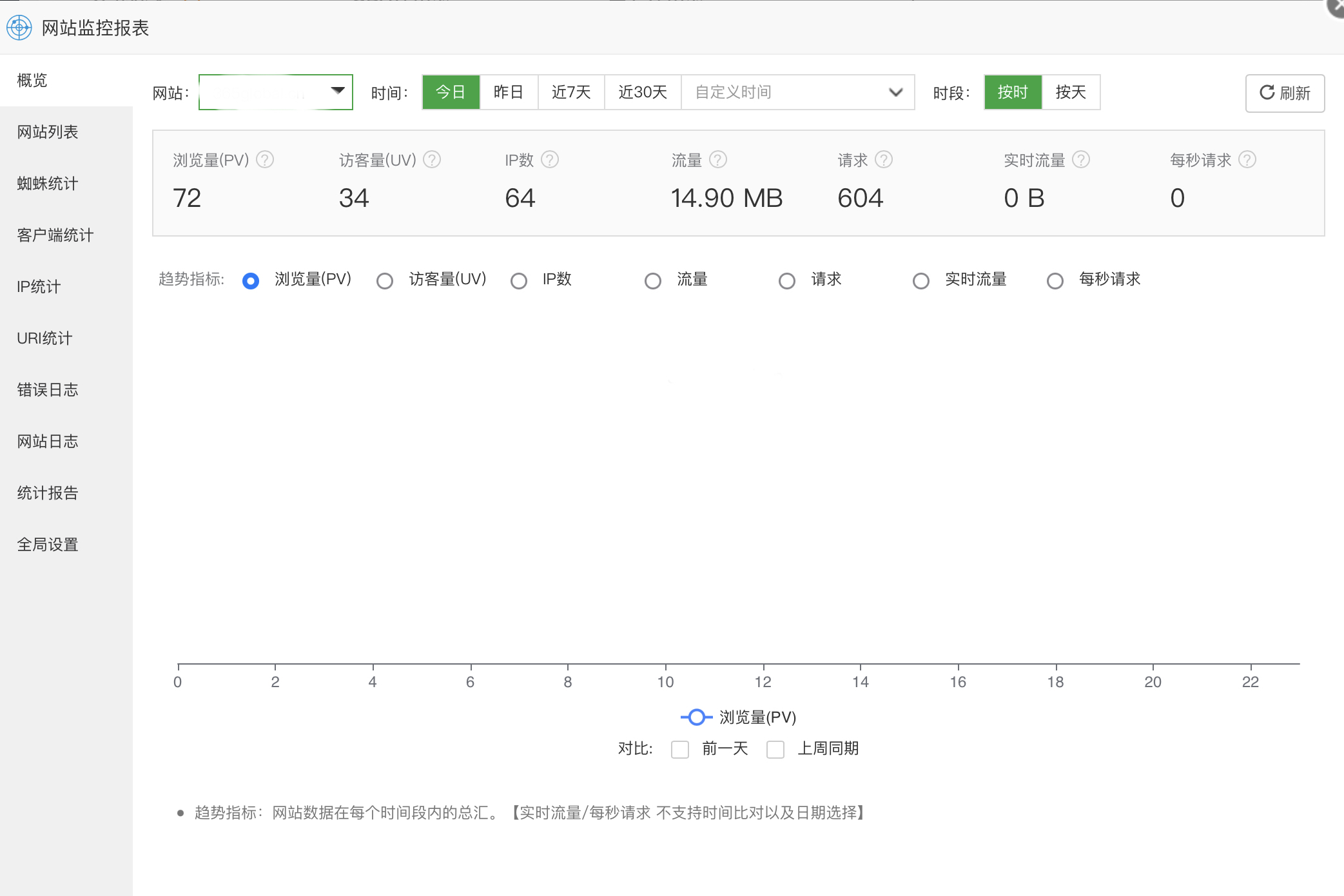Select the 近7天 time filter
This screenshot has width=1344, height=896.
[571, 92]
